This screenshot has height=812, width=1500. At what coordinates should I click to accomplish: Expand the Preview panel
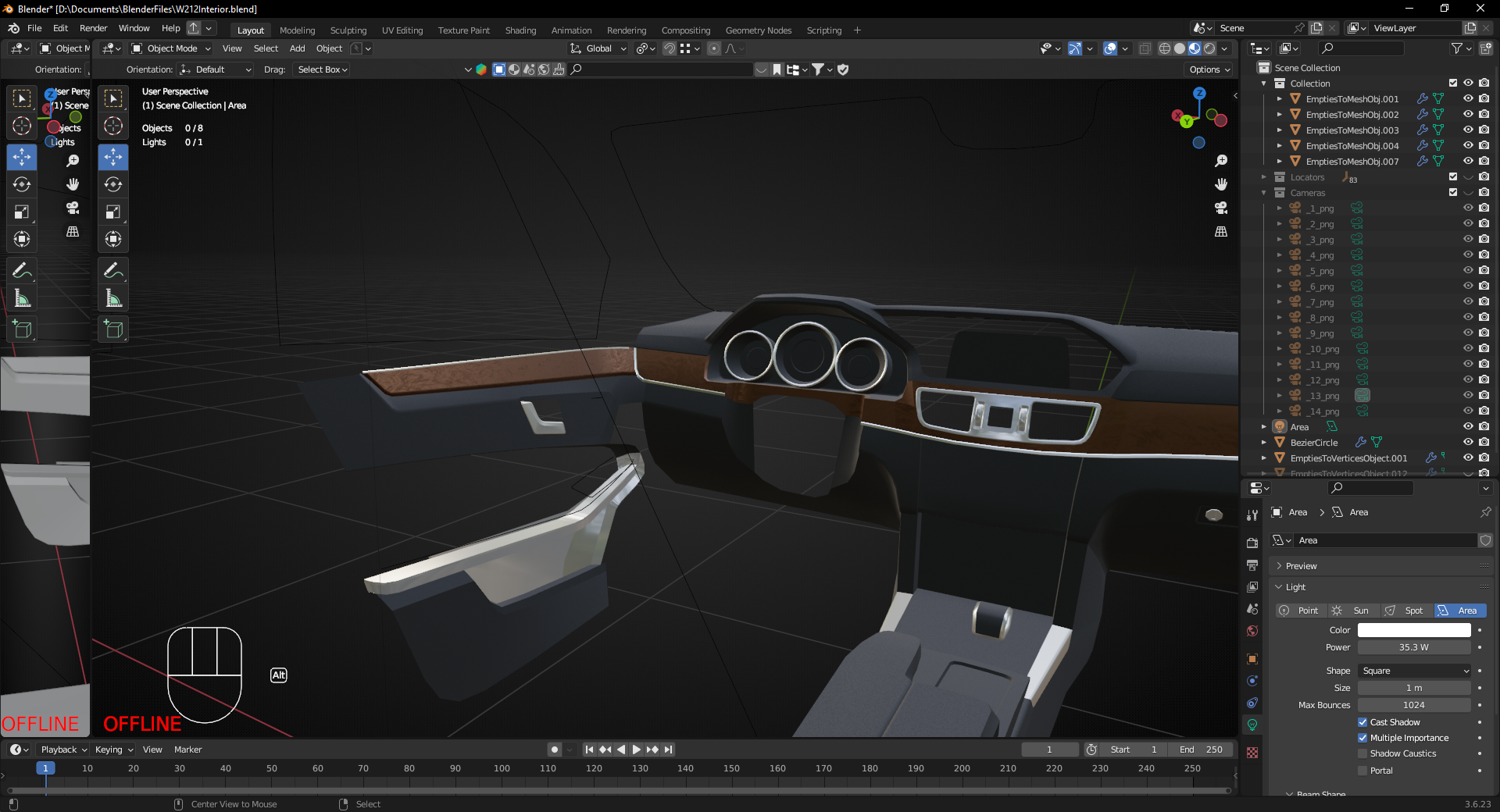[x=1301, y=566]
